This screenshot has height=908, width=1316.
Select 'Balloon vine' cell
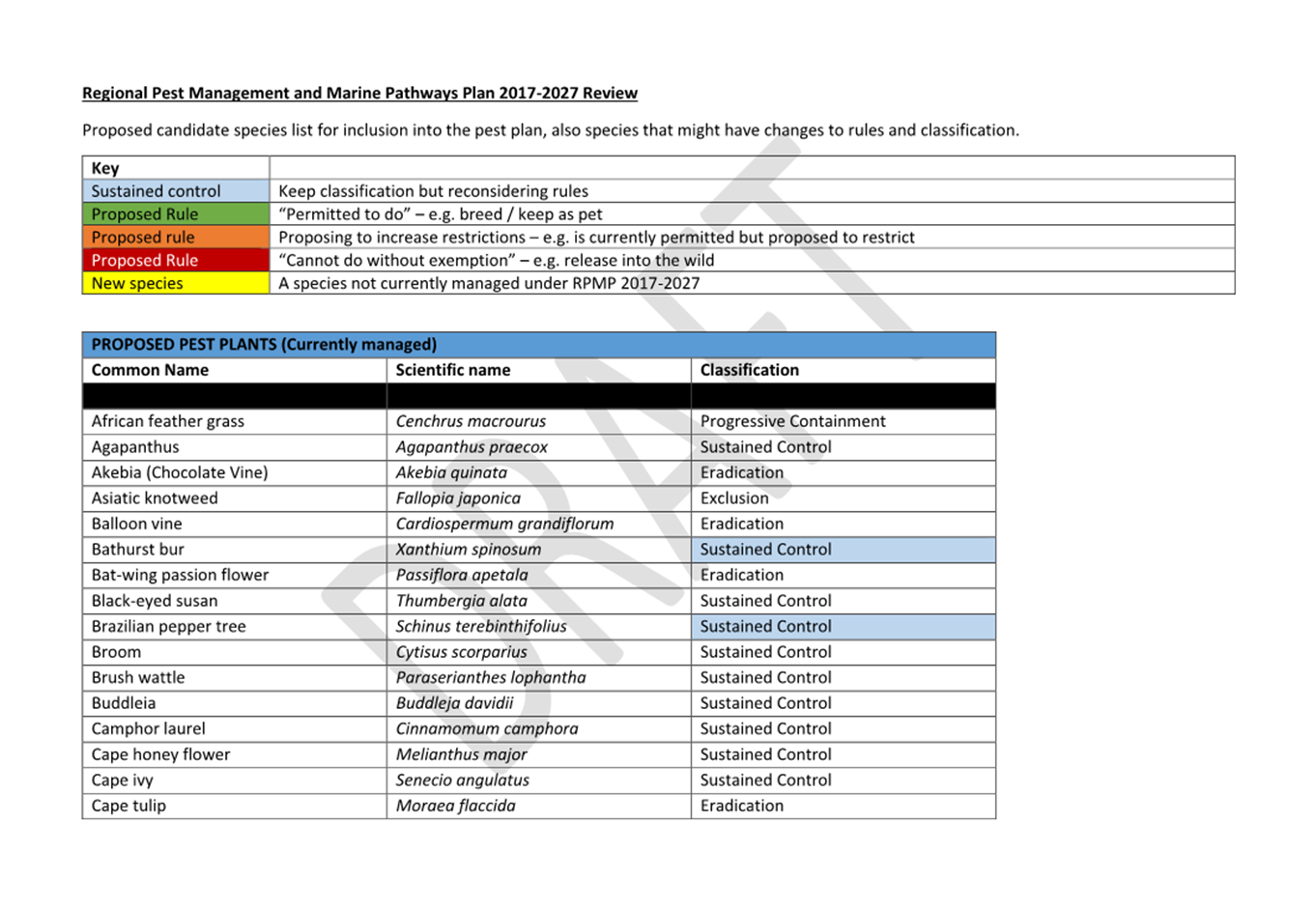pyautogui.click(x=235, y=524)
